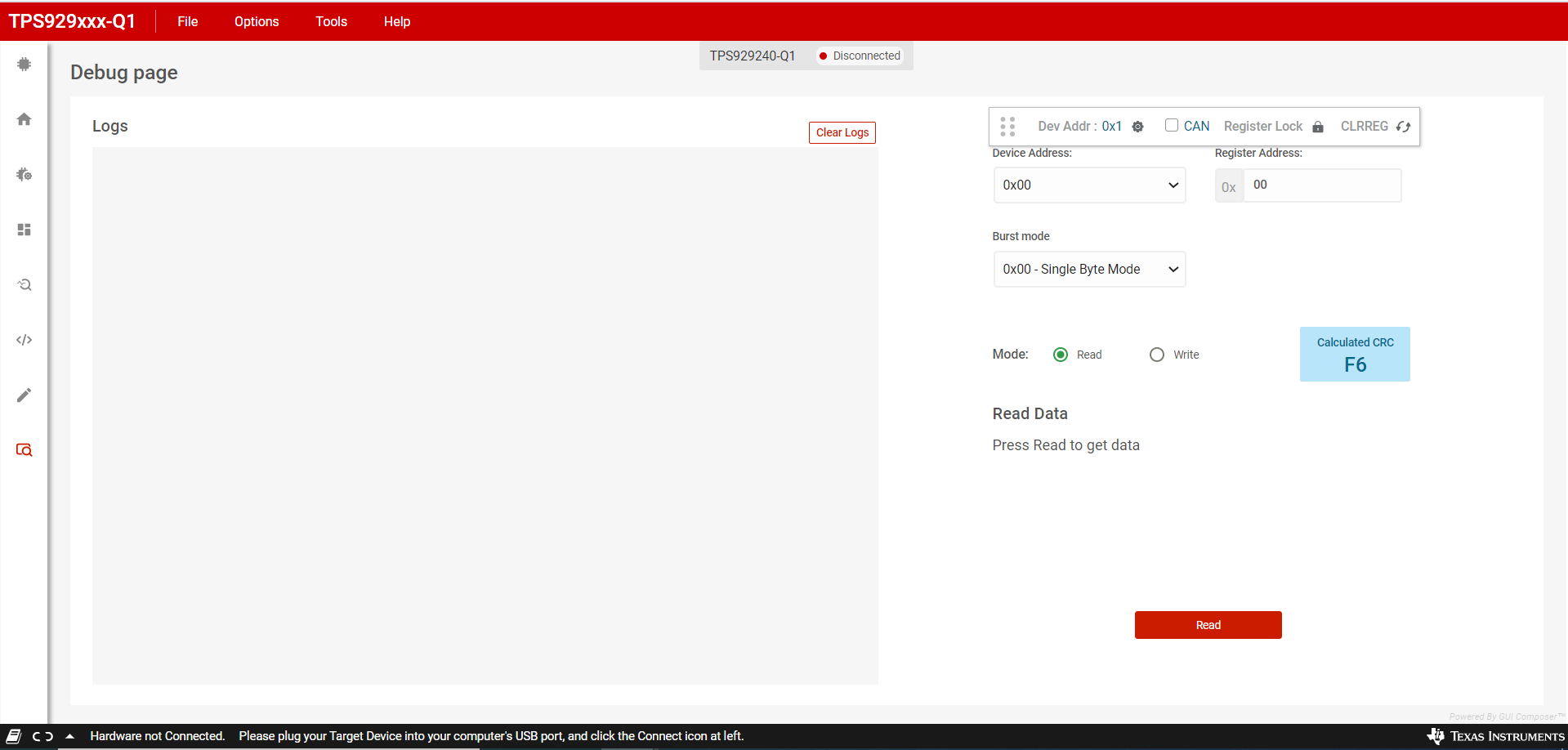Click the Register Address input field

point(1321,185)
